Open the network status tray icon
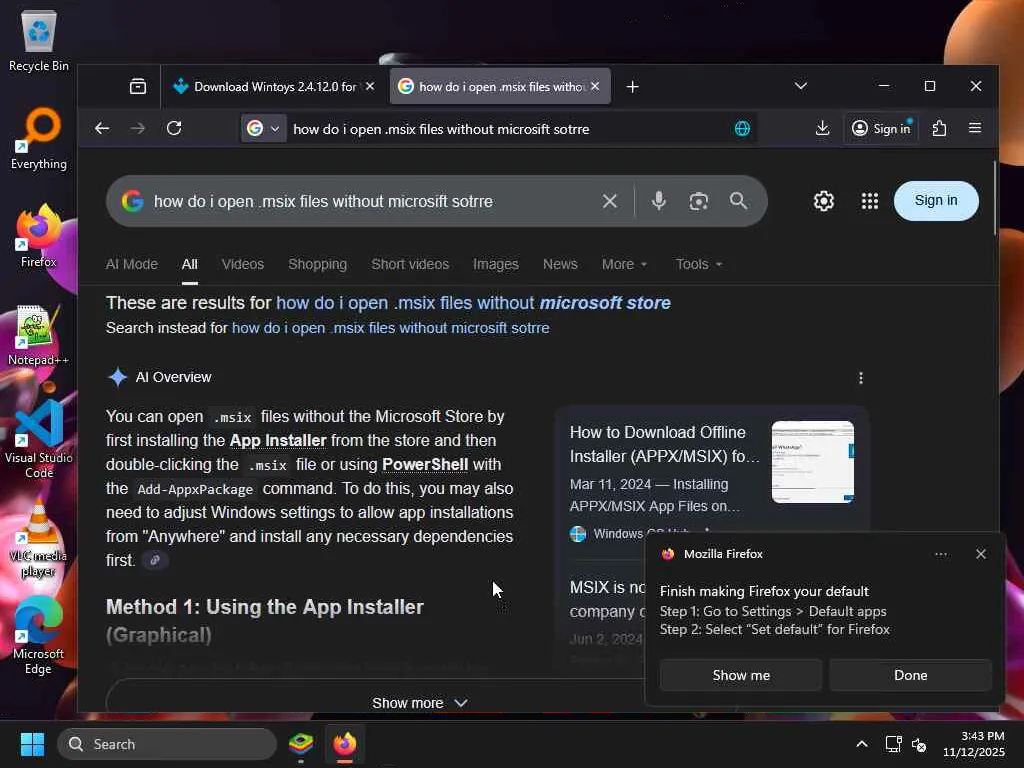1024x768 pixels. (893, 744)
